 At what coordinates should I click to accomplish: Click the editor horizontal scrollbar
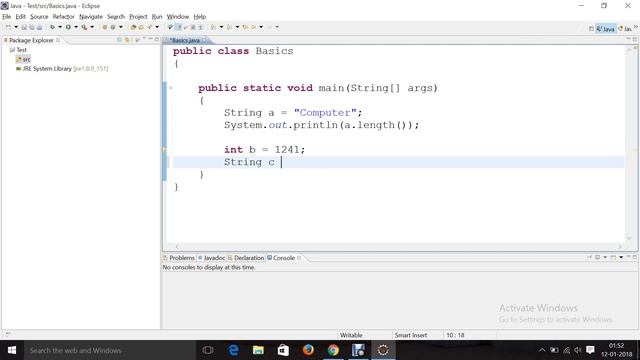pyautogui.click(x=398, y=247)
